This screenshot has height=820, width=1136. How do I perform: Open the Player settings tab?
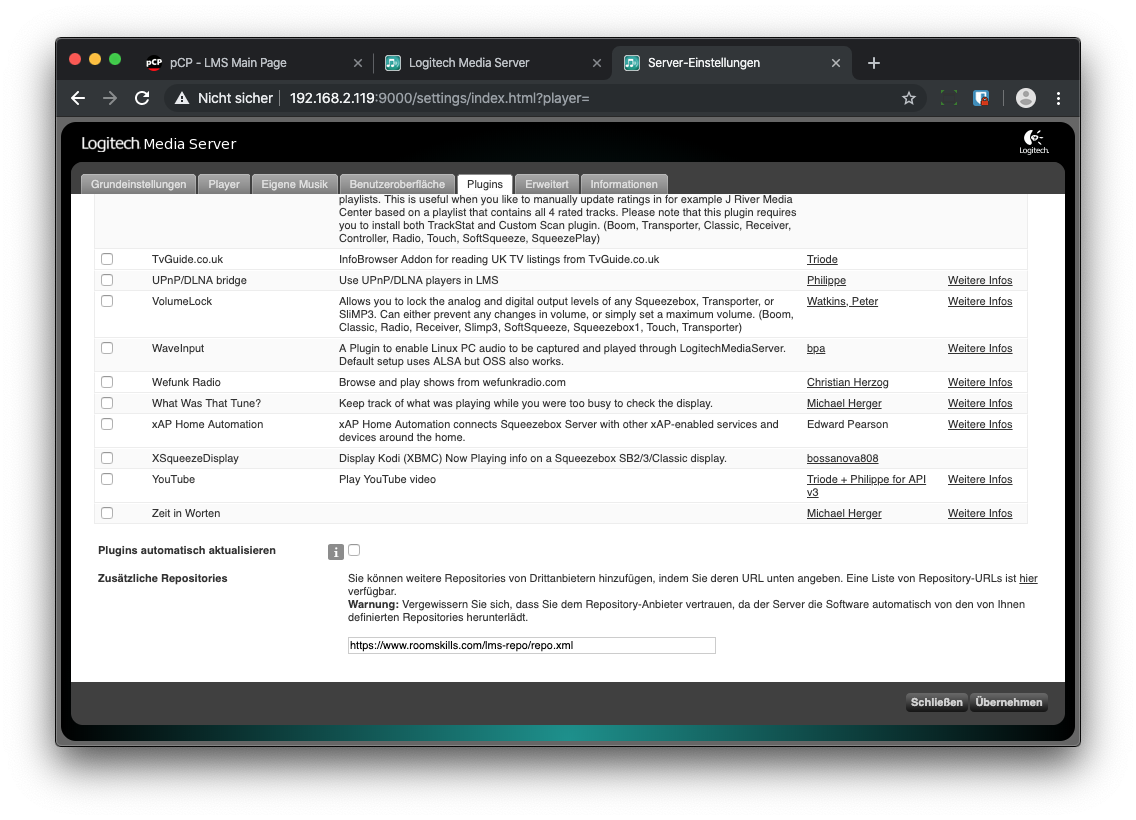(224, 184)
